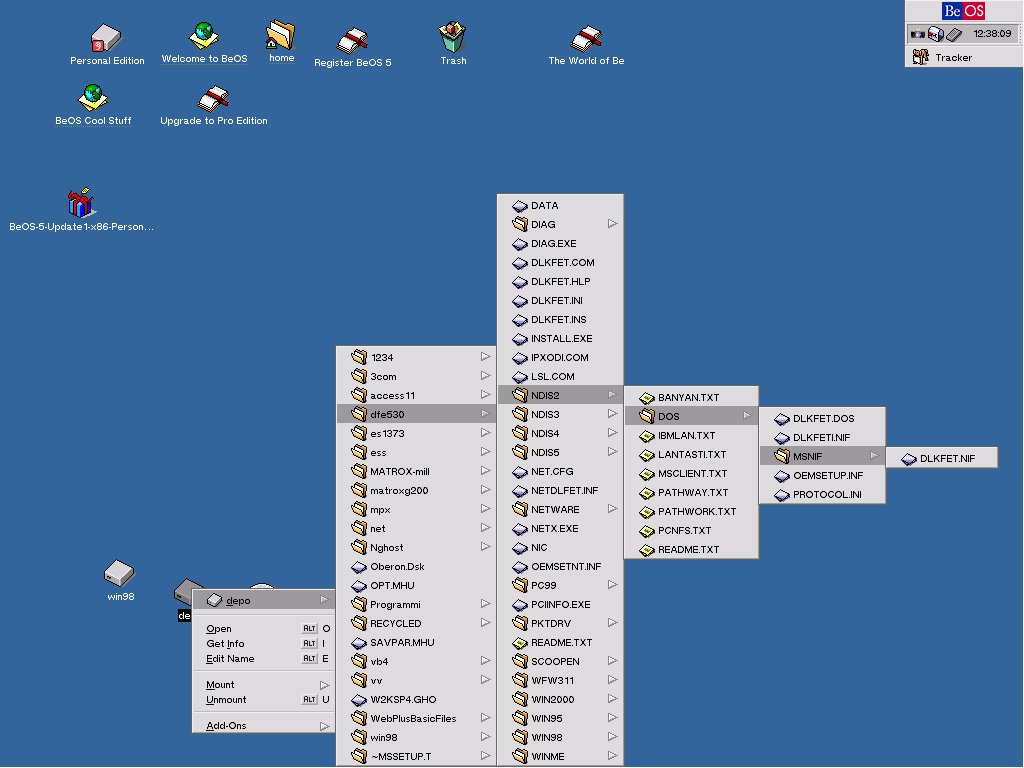1024x768 pixels.
Task: Open README.TXT in the NDIS2 submenu
Action: tap(688, 550)
